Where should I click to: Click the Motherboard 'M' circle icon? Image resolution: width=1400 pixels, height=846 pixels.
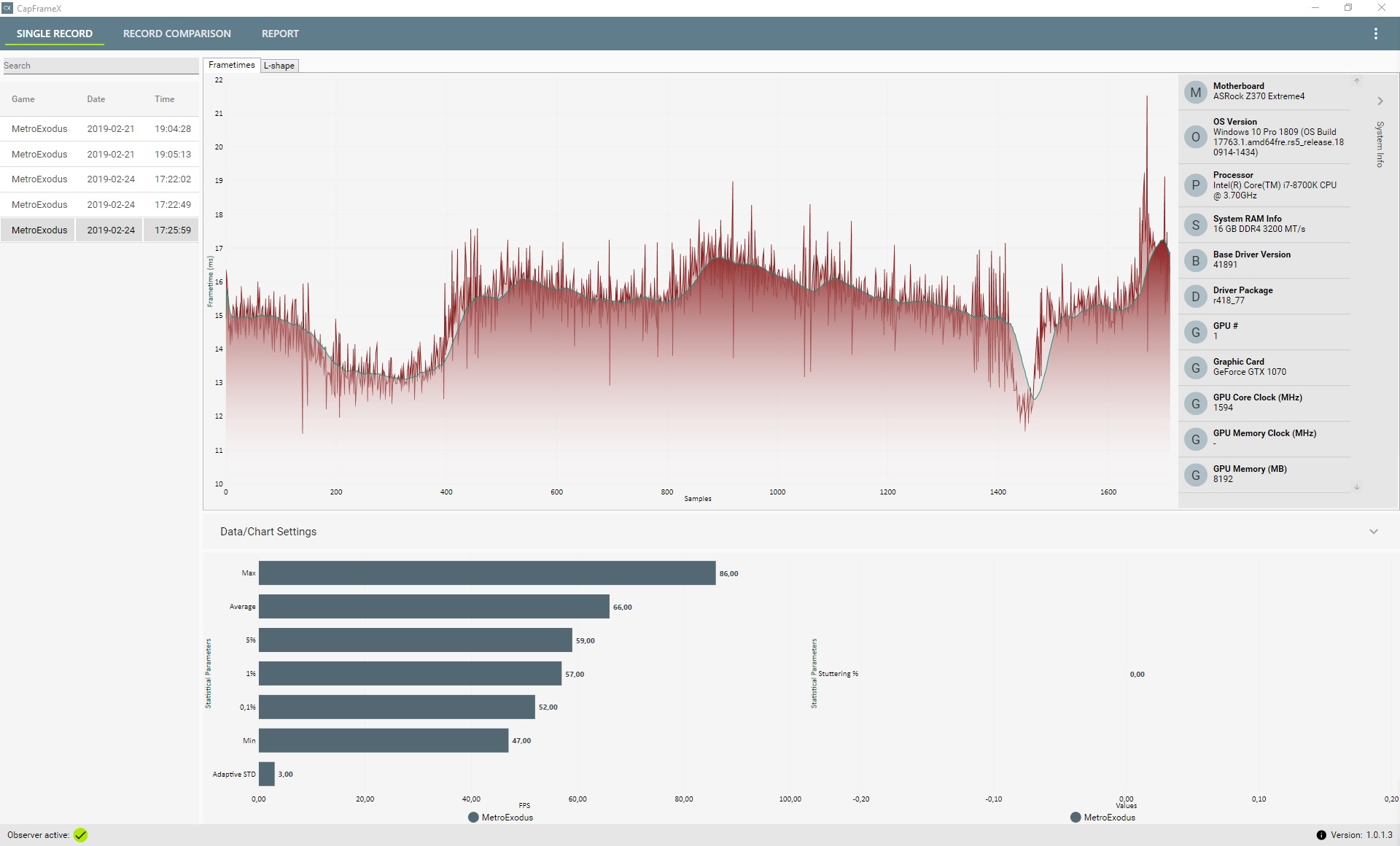tap(1195, 93)
